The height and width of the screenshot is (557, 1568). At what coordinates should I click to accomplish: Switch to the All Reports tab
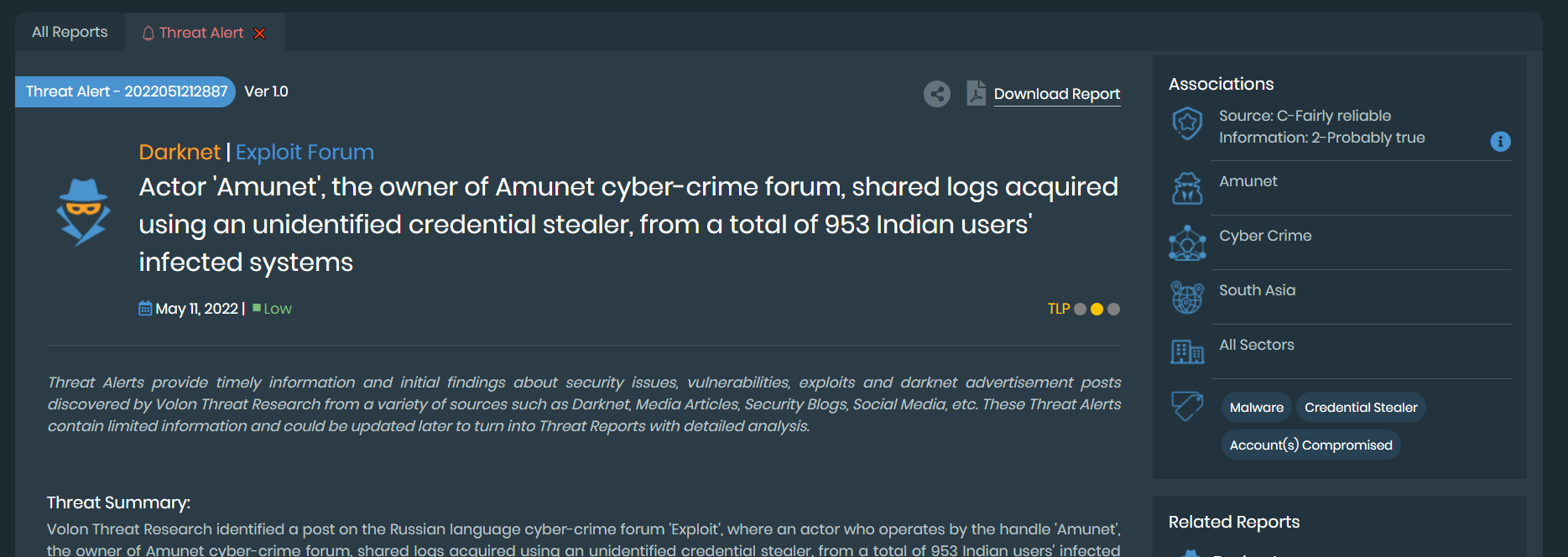tap(69, 31)
